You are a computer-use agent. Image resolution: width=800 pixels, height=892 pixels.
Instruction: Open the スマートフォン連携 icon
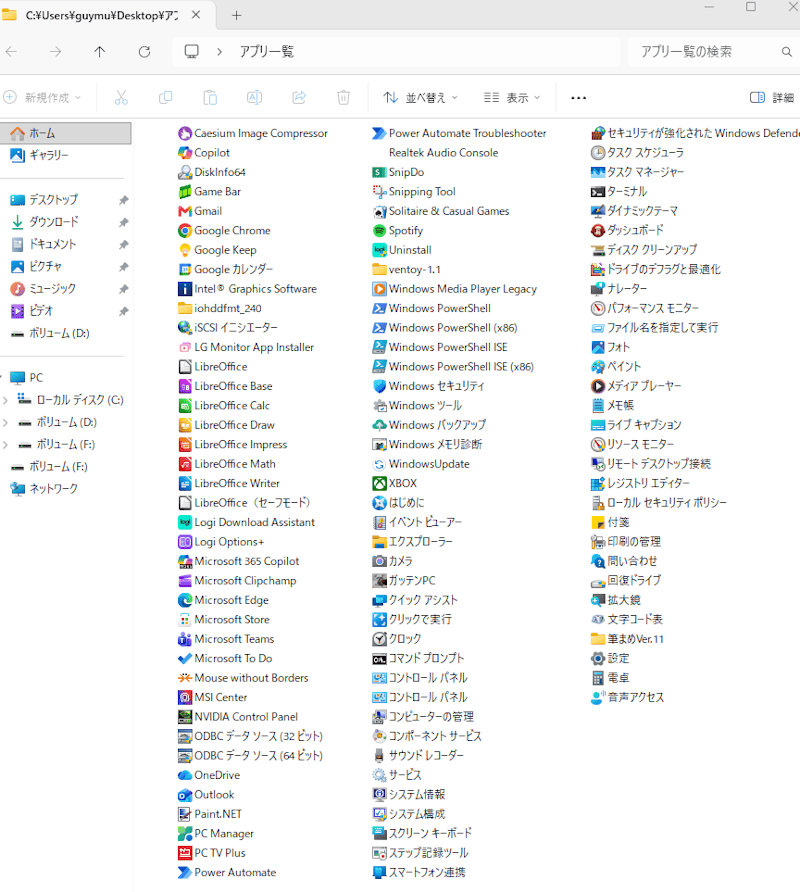point(379,872)
